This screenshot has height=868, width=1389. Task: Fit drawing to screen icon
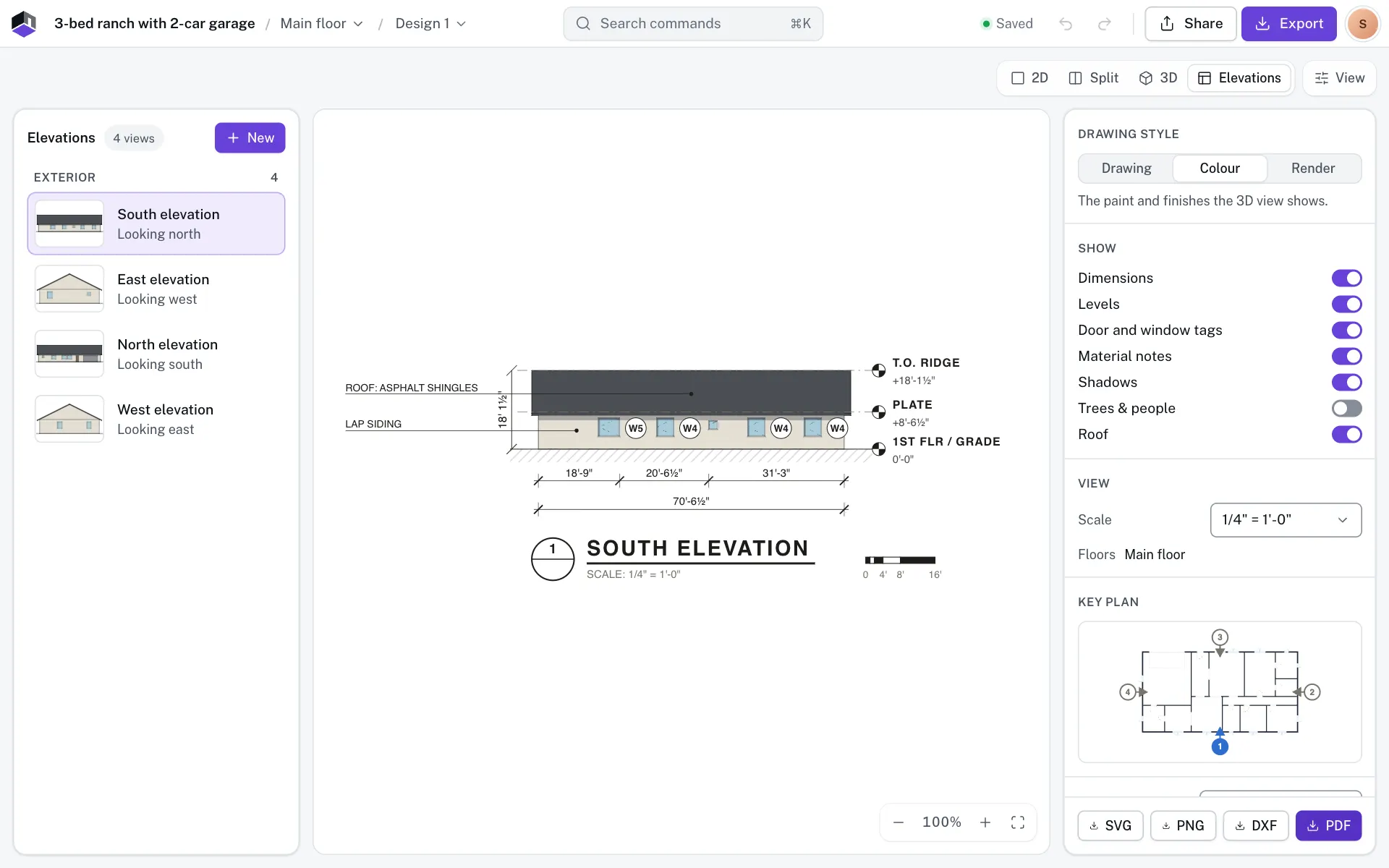(x=1018, y=822)
